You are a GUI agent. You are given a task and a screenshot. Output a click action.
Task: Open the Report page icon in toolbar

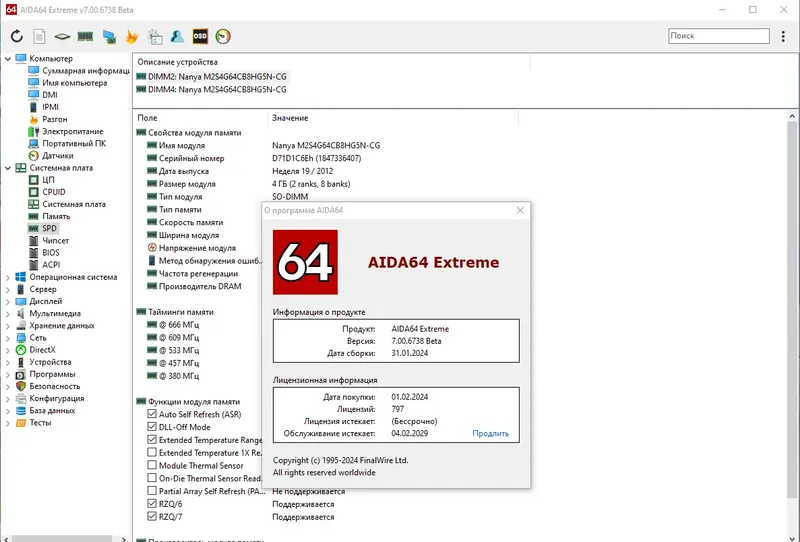pos(39,36)
